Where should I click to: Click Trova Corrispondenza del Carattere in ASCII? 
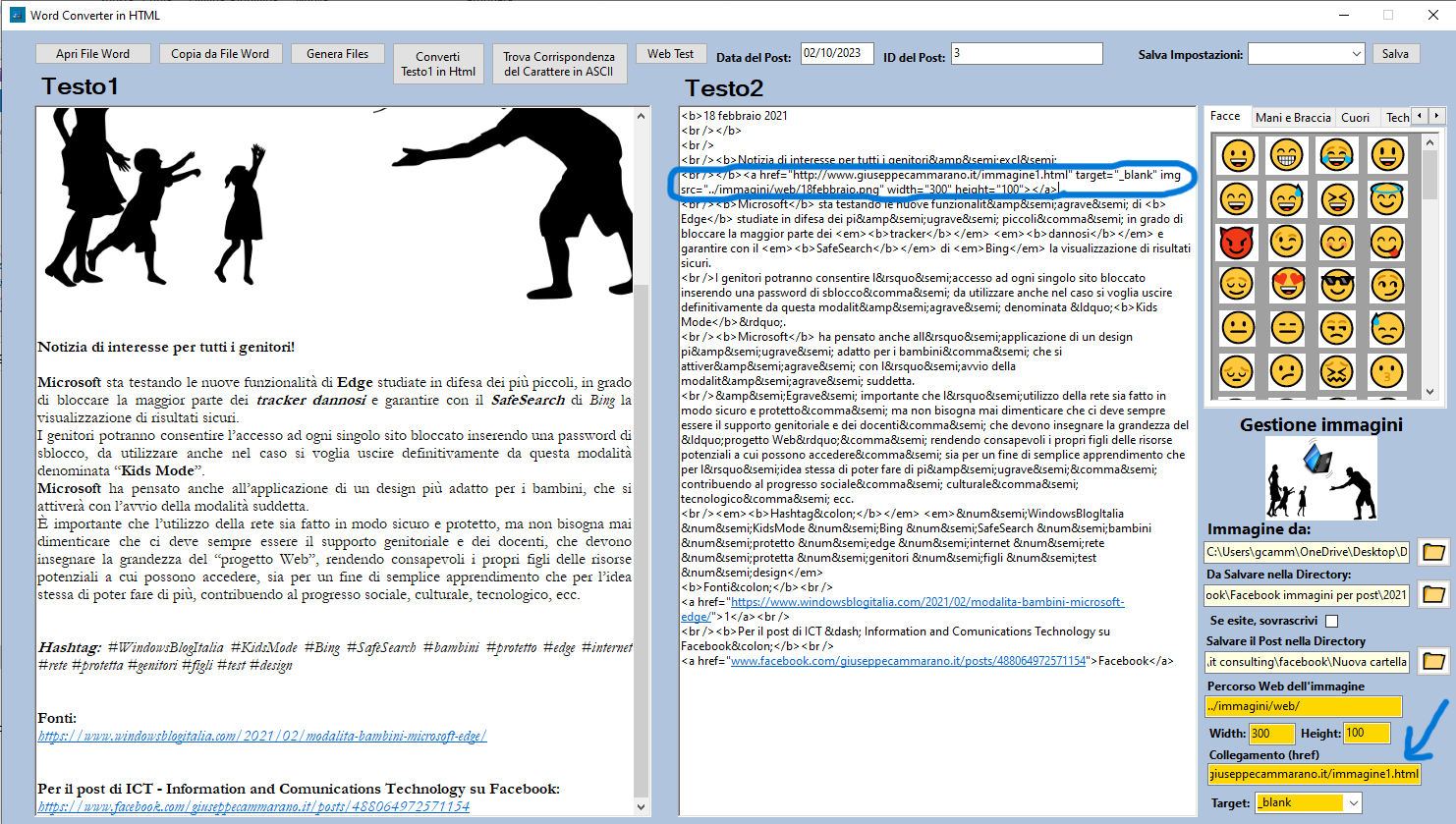pos(559,64)
